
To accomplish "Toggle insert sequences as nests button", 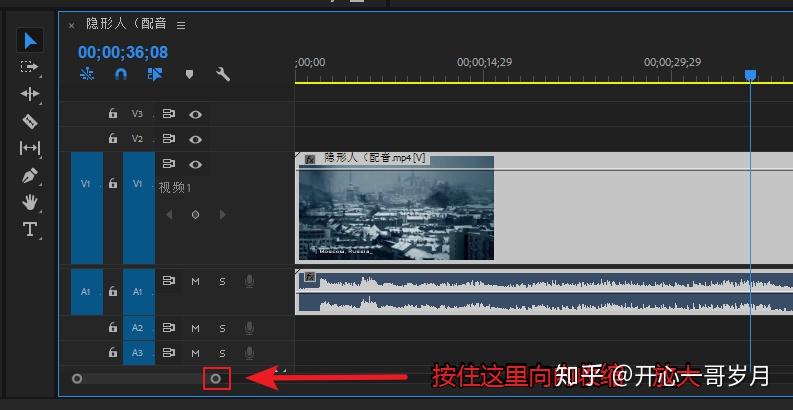I will pyautogui.click(x=87, y=74).
